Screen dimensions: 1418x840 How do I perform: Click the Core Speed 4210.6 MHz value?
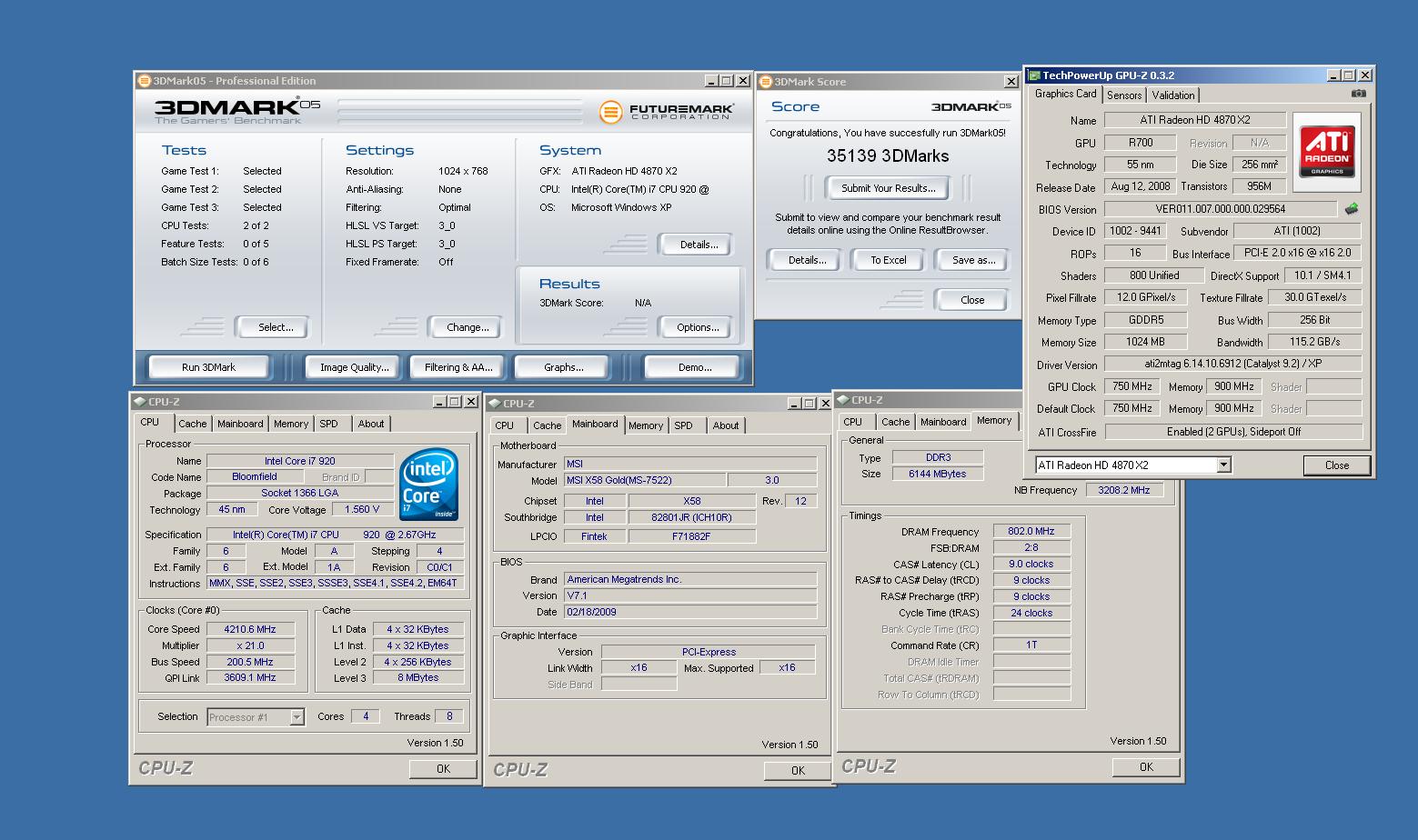[x=250, y=629]
